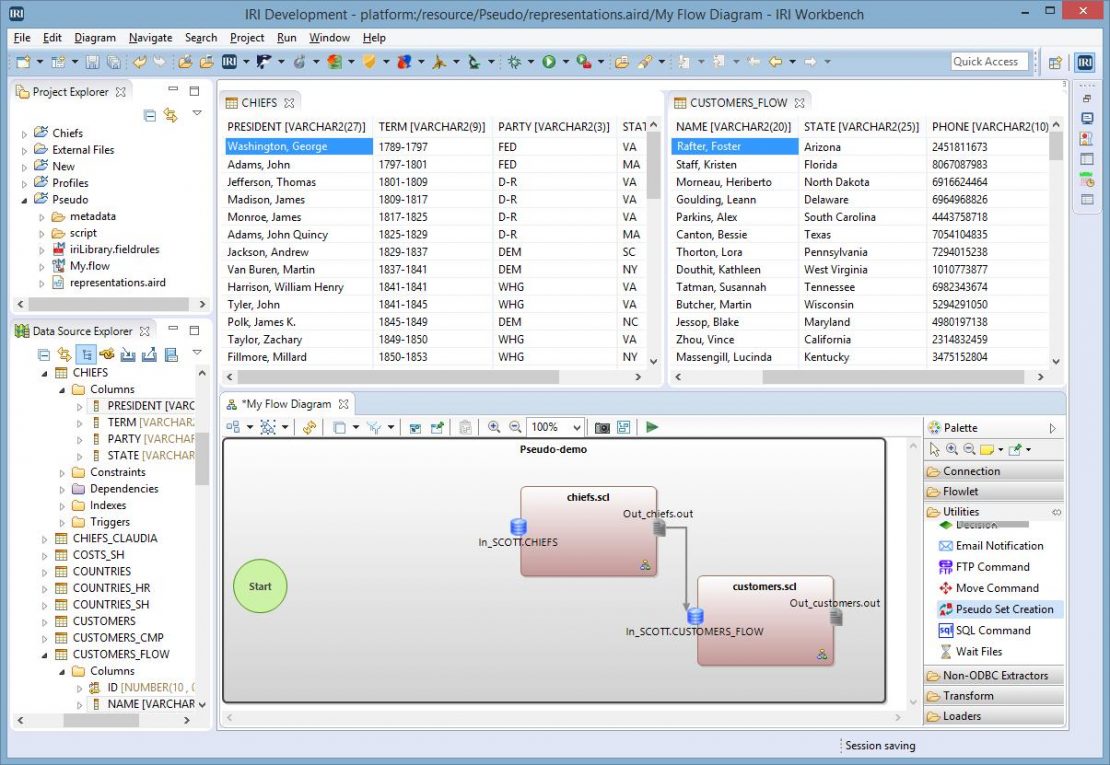Open the Window menu
The height and width of the screenshot is (765, 1110).
[329, 38]
